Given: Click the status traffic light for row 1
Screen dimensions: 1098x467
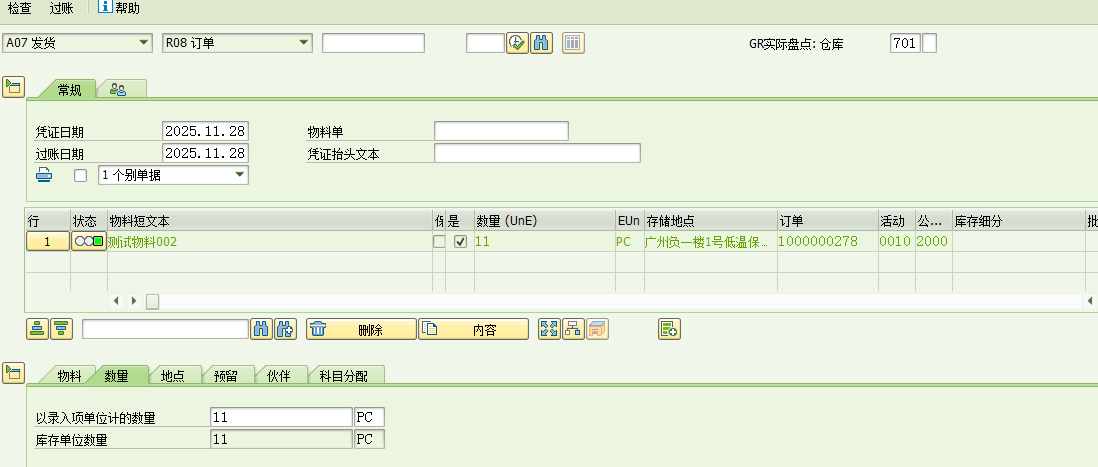Looking at the screenshot, I should (88, 242).
